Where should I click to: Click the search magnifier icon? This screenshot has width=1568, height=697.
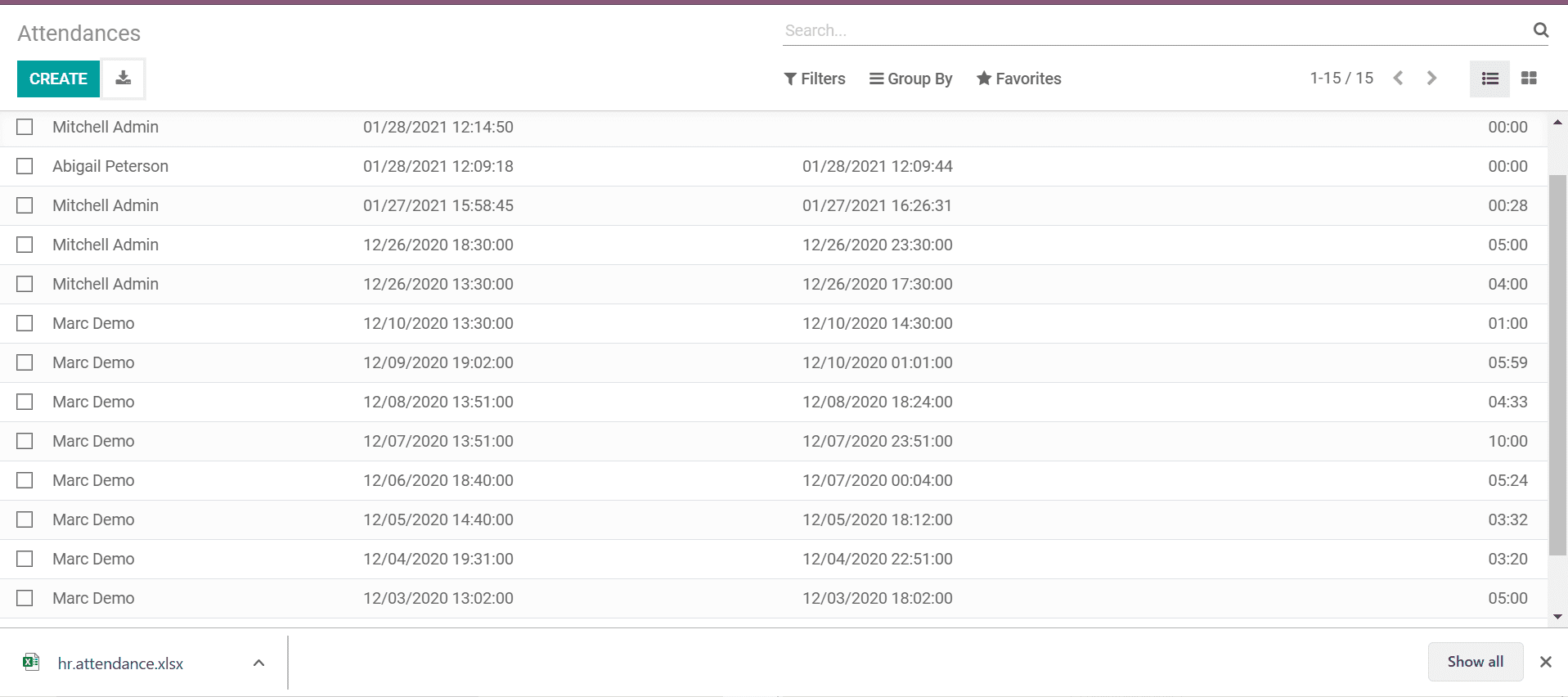point(1540,30)
